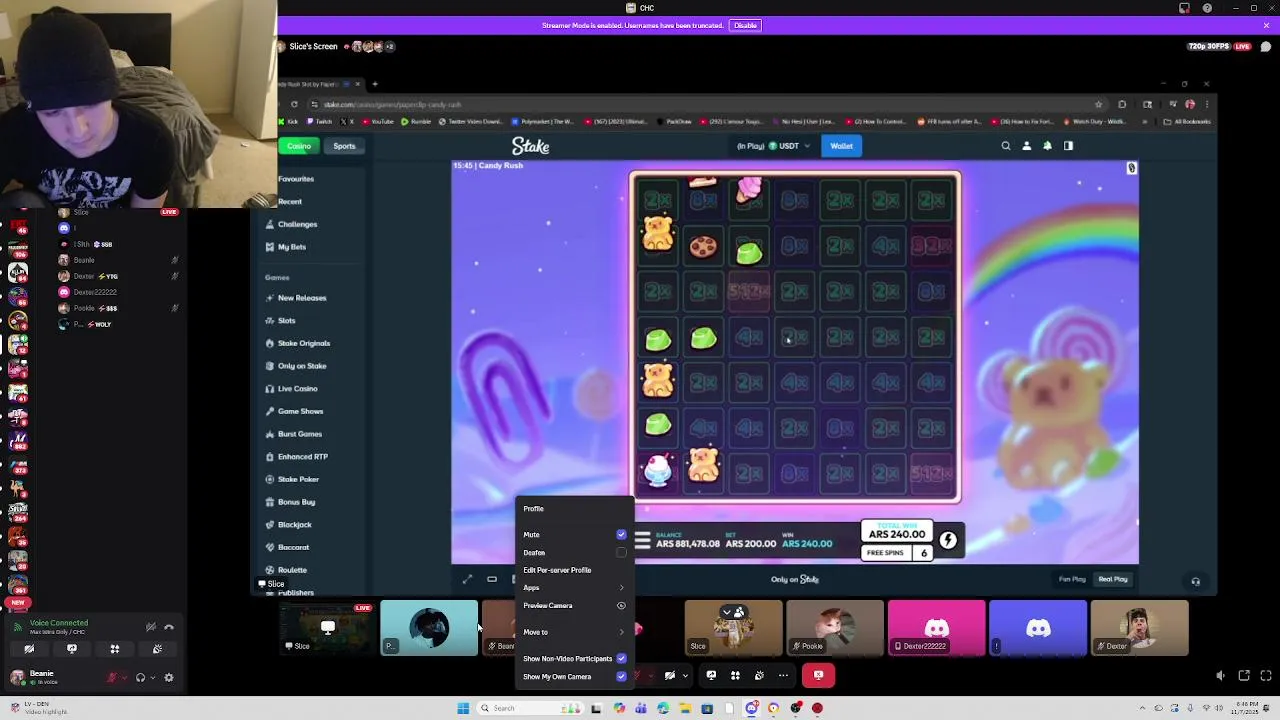Open Stake account profile icon
The height and width of the screenshot is (720, 1280).
[1026, 146]
